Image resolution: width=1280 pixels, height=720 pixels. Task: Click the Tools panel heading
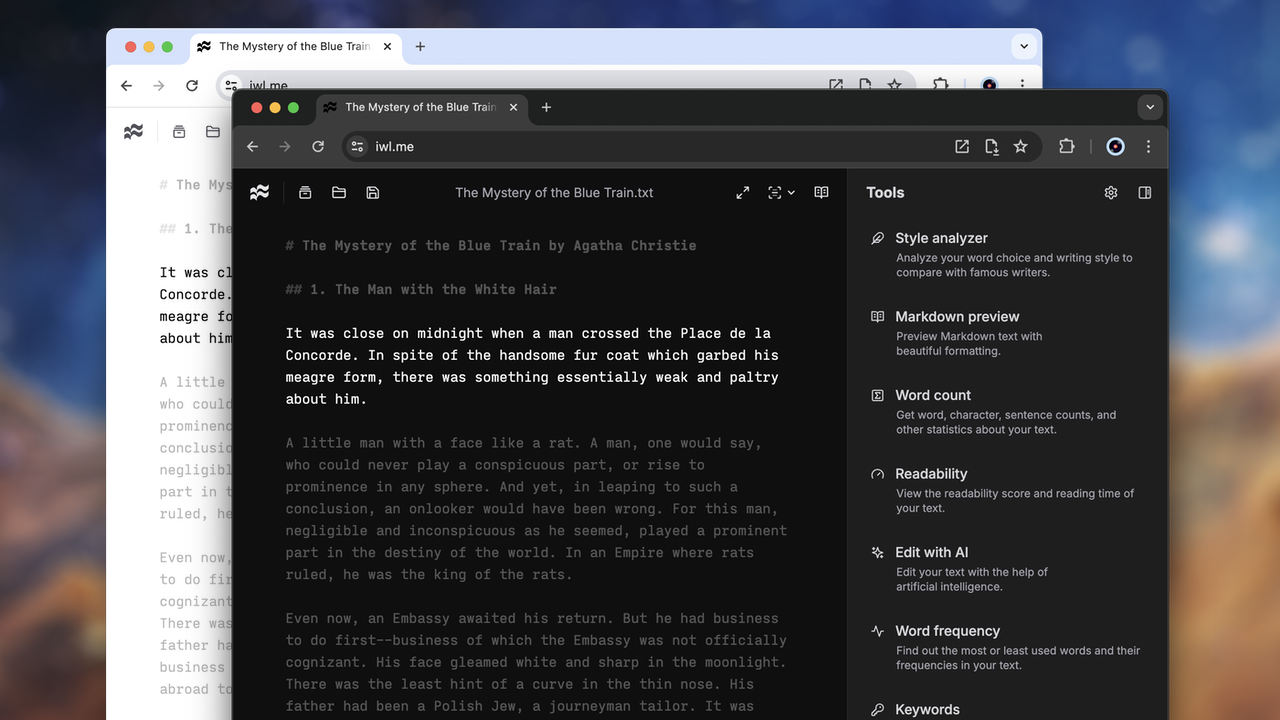tap(885, 192)
